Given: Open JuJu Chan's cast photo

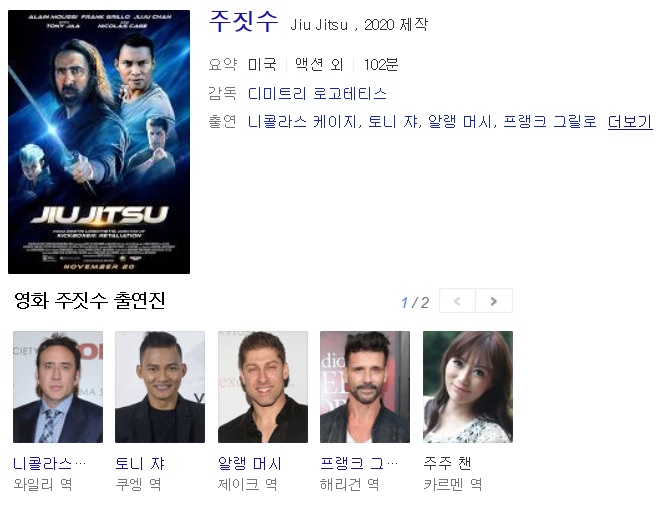Looking at the screenshot, I should point(468,387).
